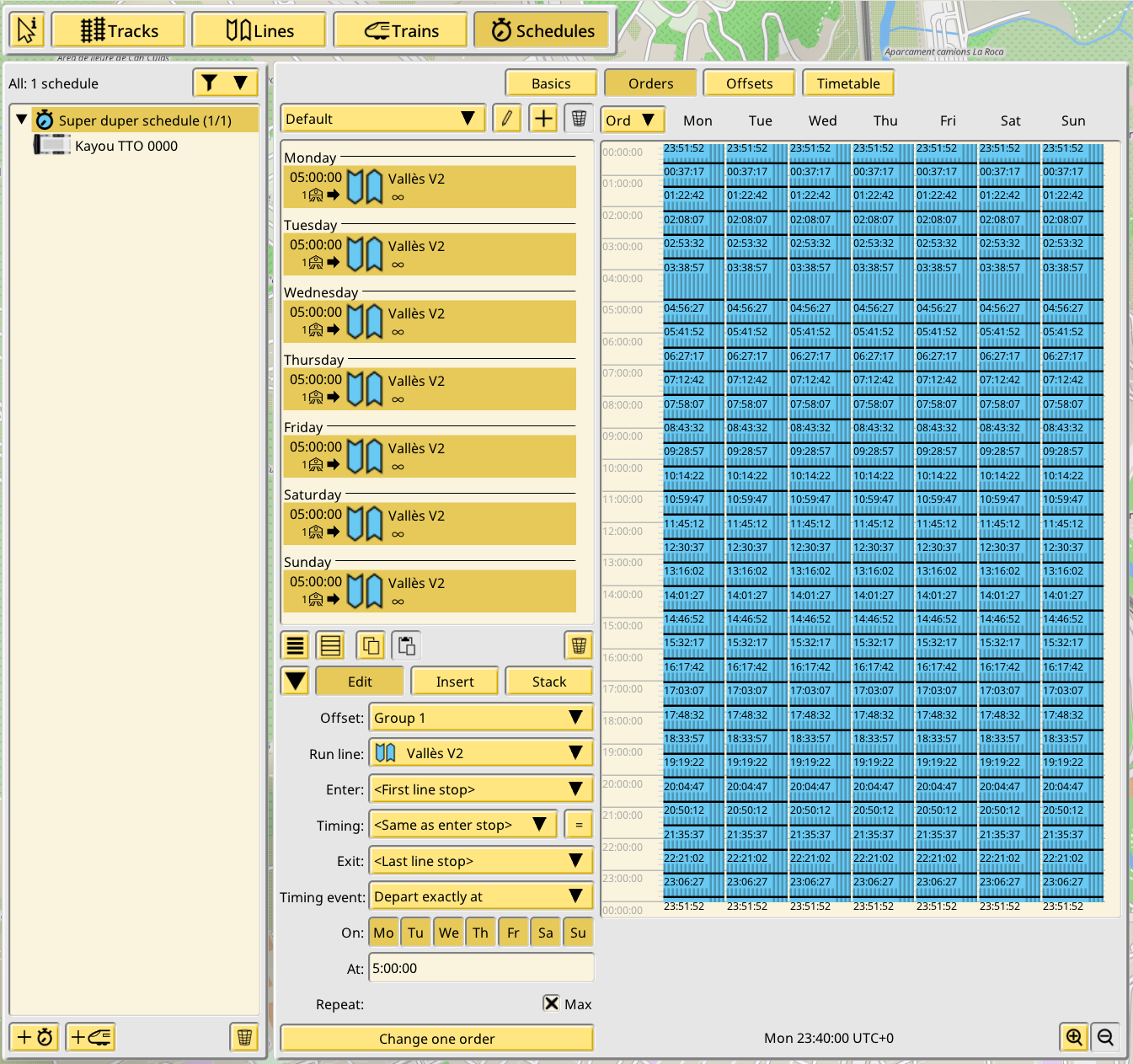The width and height of the screenshot is (1133, 1064).
Task: Zoom in the timetable view
Action: coord(1074,1037)
